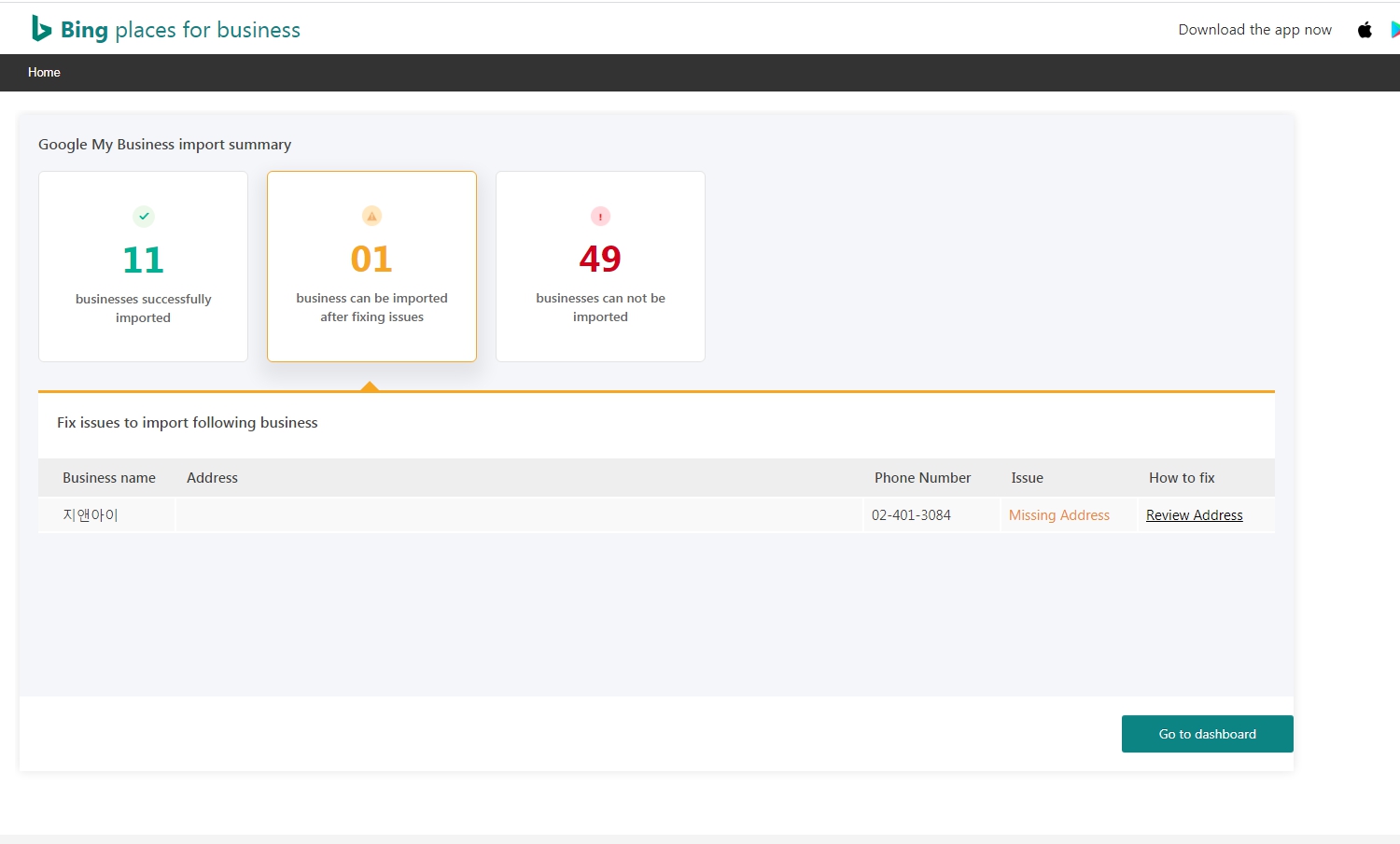Click the How to fix column header
The image size is (1400, 844).
[1182, 478]
